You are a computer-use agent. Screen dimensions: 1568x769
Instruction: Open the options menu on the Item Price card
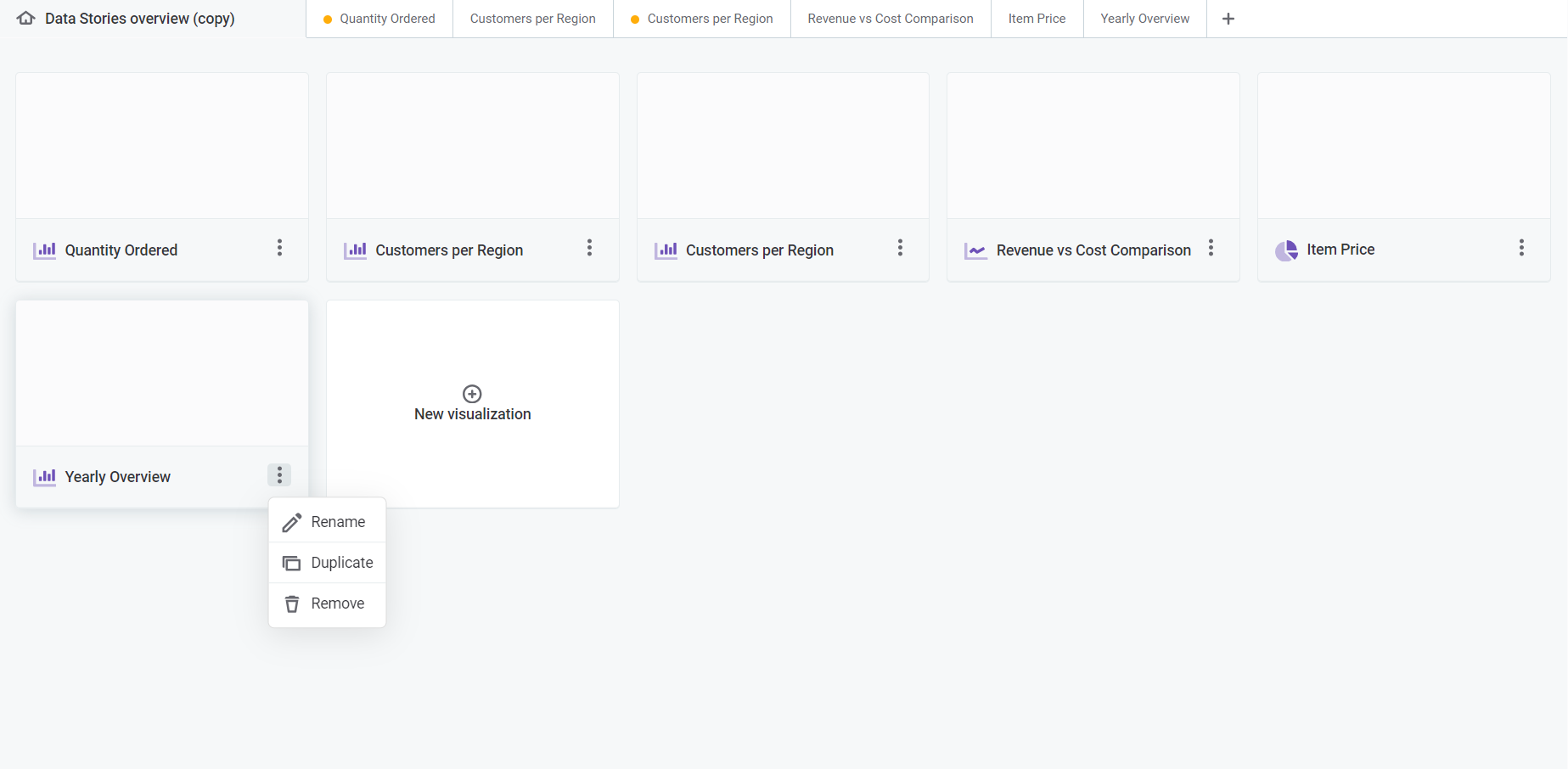point(1522,248)
